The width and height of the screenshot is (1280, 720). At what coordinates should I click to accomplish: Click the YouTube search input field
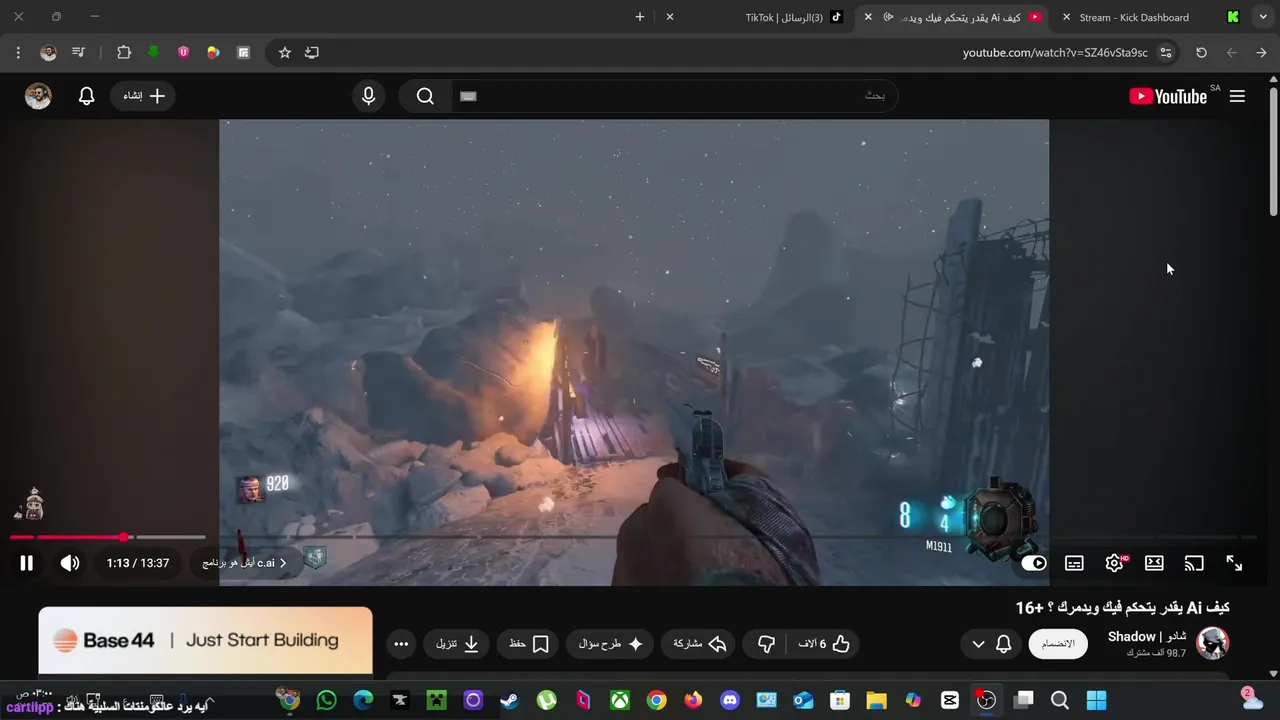pyautogui.click(x=675, y=96)
